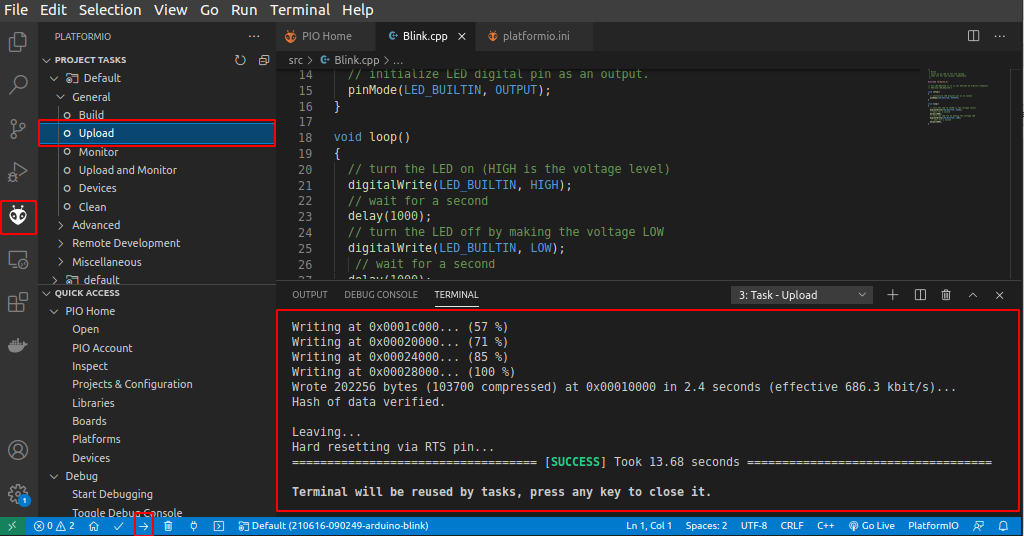Expand the Miscellaneous task group

point(61,262)
